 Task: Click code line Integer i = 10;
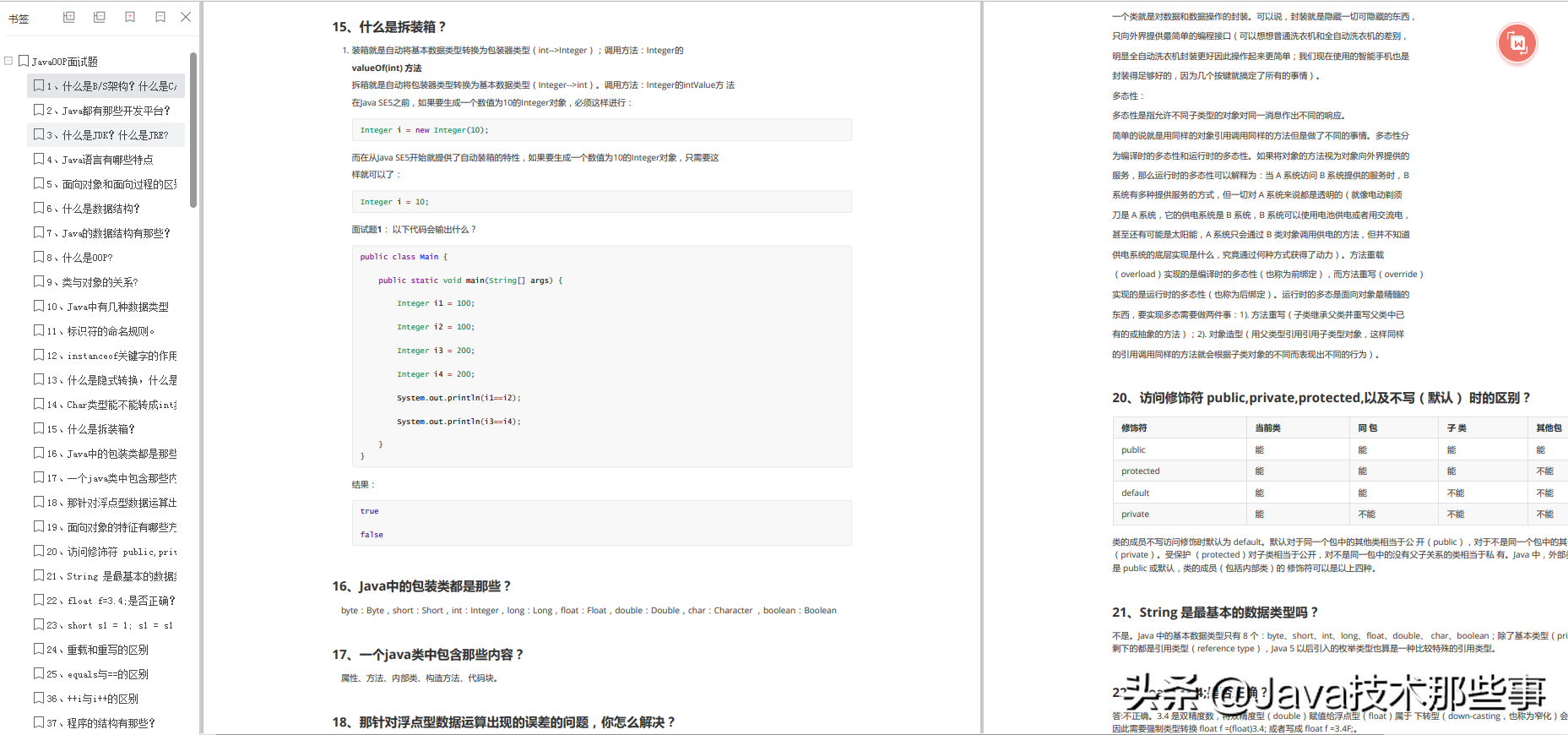tap(394, 202)
